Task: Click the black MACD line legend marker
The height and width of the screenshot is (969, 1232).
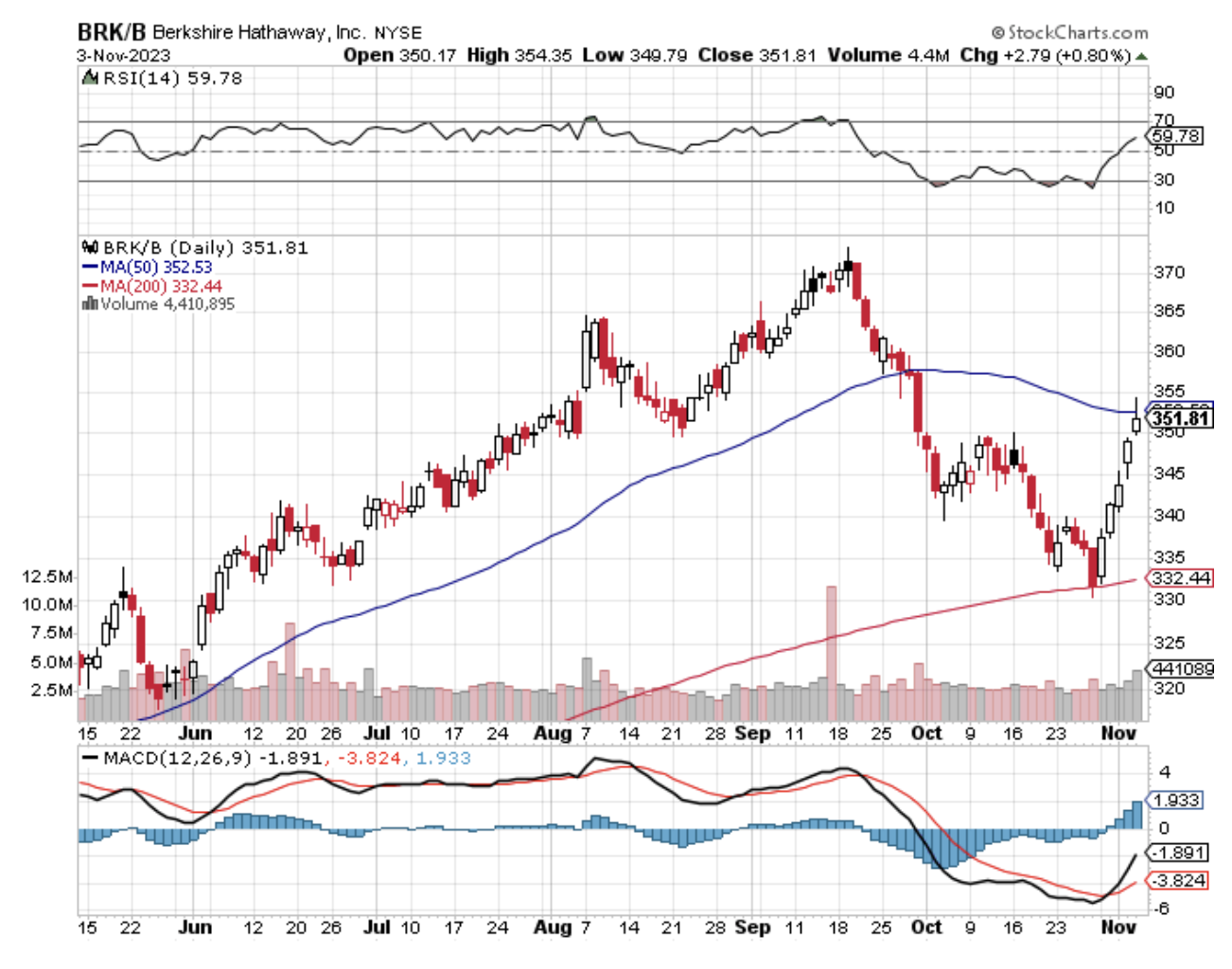Action: (x=90, y=759)
